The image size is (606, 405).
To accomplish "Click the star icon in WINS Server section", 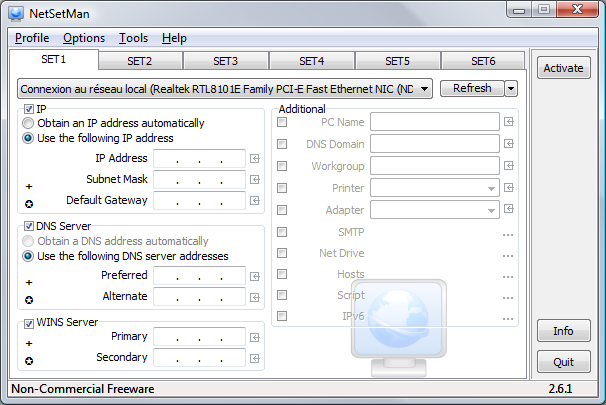I will [x=29, y=361].
